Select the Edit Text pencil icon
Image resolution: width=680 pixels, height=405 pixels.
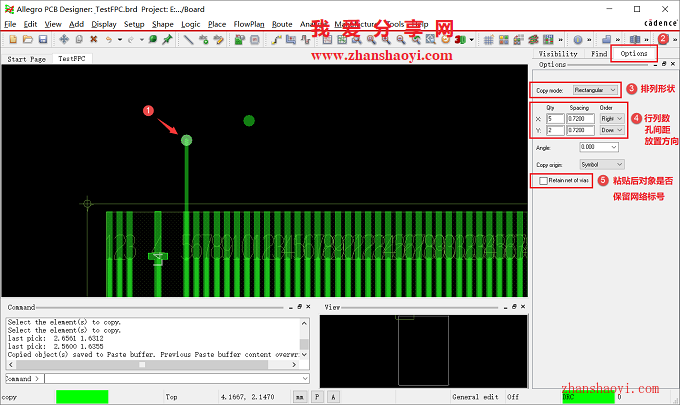point(218,39)
